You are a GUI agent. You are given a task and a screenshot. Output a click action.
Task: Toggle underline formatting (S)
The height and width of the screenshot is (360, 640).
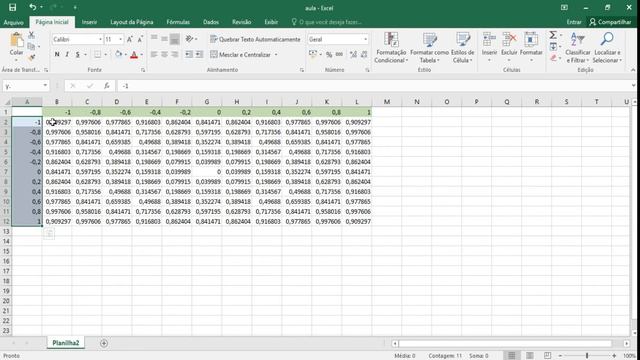pos(77,54)
